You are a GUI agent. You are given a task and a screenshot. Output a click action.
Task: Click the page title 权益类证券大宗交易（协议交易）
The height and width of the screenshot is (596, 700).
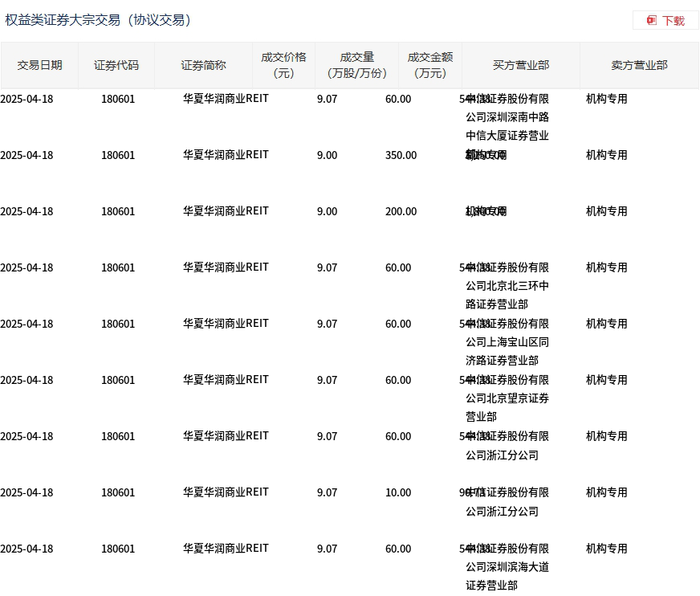98,20
